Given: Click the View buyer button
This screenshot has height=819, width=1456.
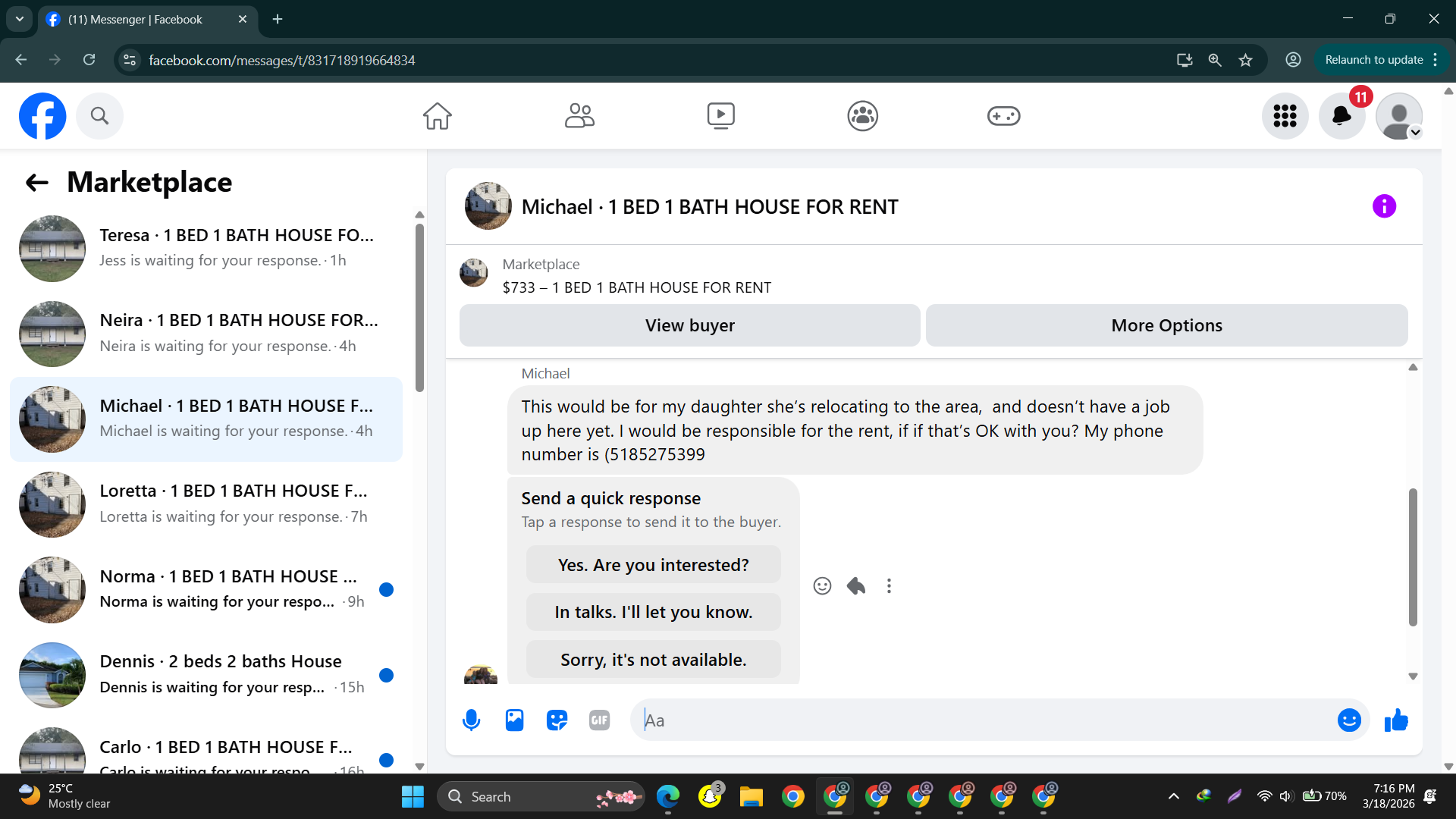Looking at the screenshot, I should (689, 325).
